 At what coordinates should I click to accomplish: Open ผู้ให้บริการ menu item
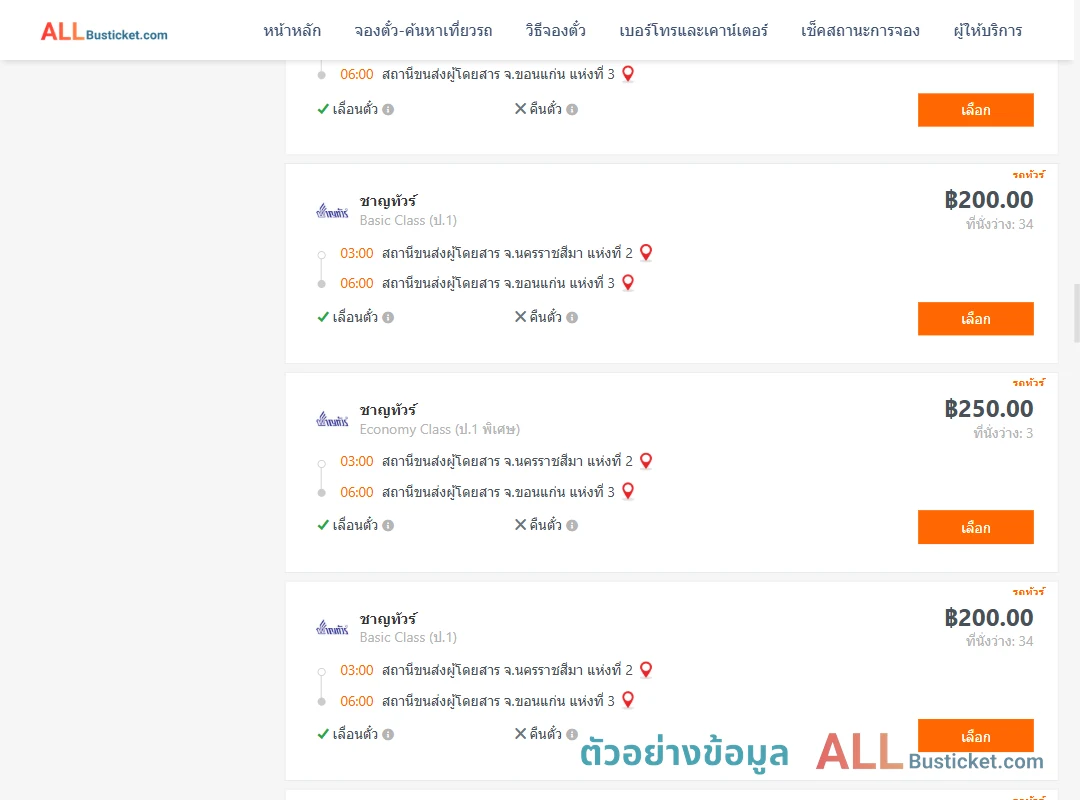pyautogui.click(x=987, y=31)
